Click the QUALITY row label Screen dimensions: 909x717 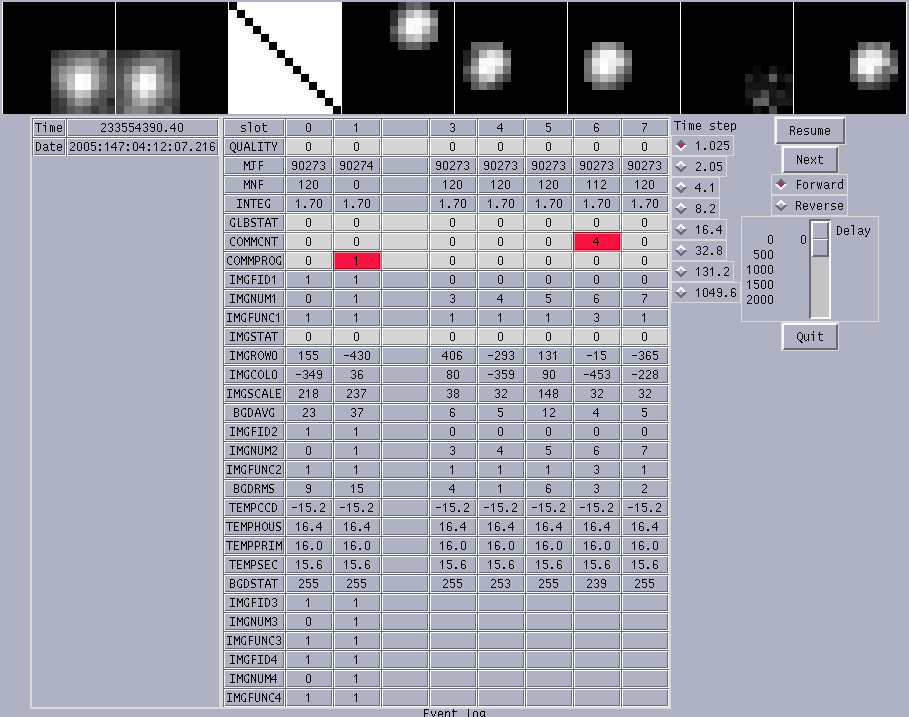tap(254, 147)
